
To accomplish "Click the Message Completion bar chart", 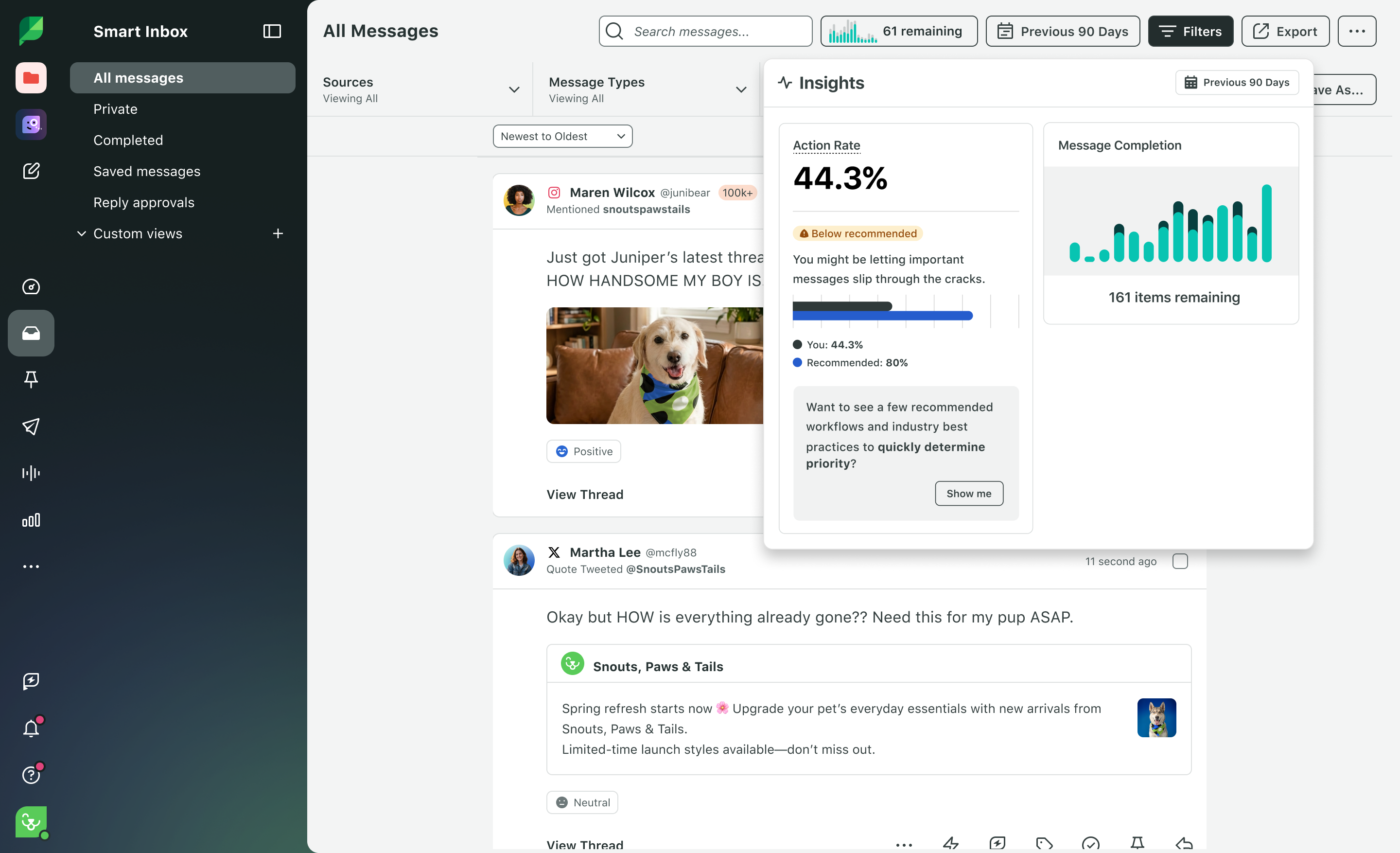I will click(1171, 222).
